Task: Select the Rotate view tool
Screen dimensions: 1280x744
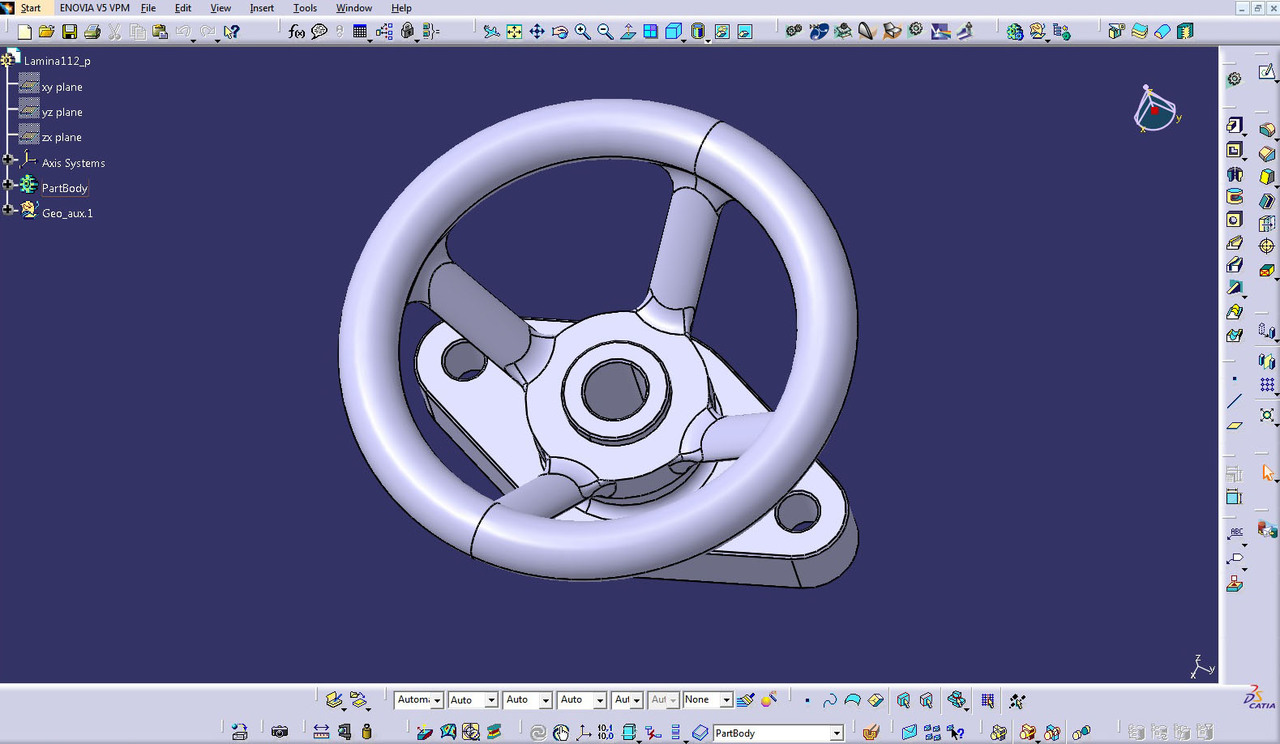Action: tap(560, 32)
